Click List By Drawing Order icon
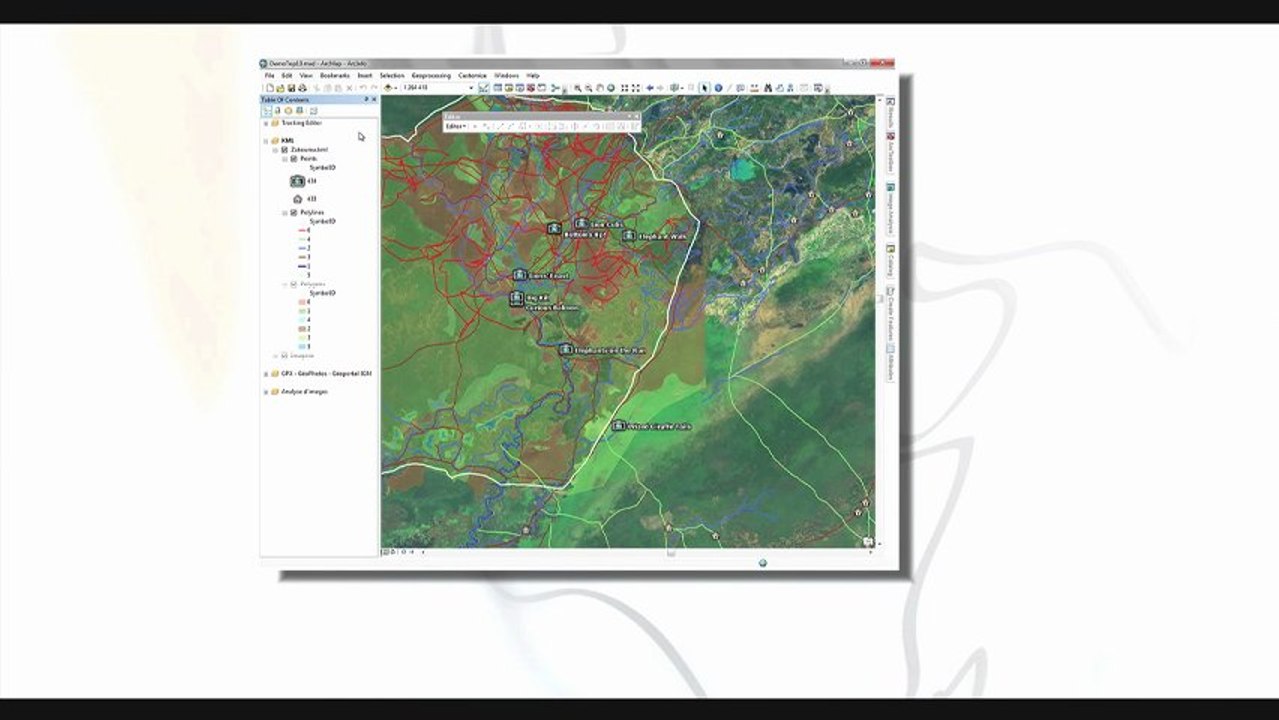1279x720 pixels. pos(267,111)
